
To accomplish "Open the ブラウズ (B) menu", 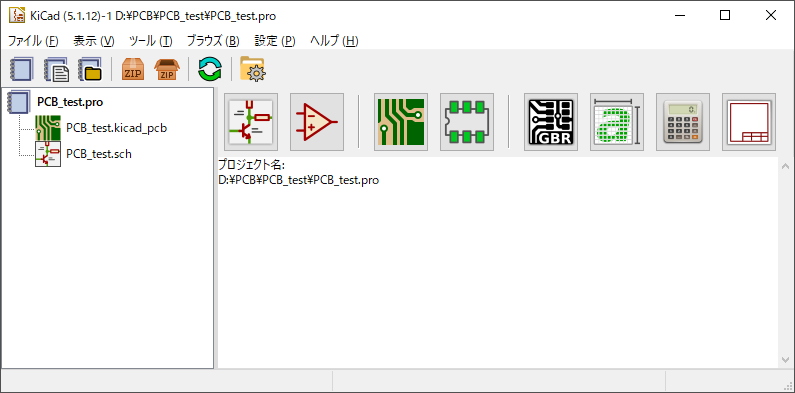I will (213, 41).
